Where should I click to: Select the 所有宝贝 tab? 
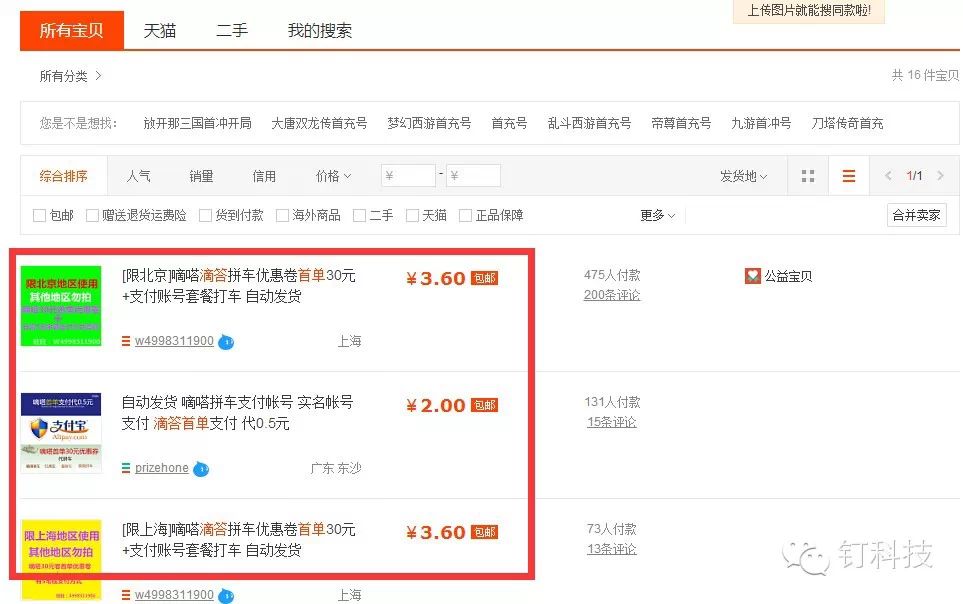click(x=72, y=30)
